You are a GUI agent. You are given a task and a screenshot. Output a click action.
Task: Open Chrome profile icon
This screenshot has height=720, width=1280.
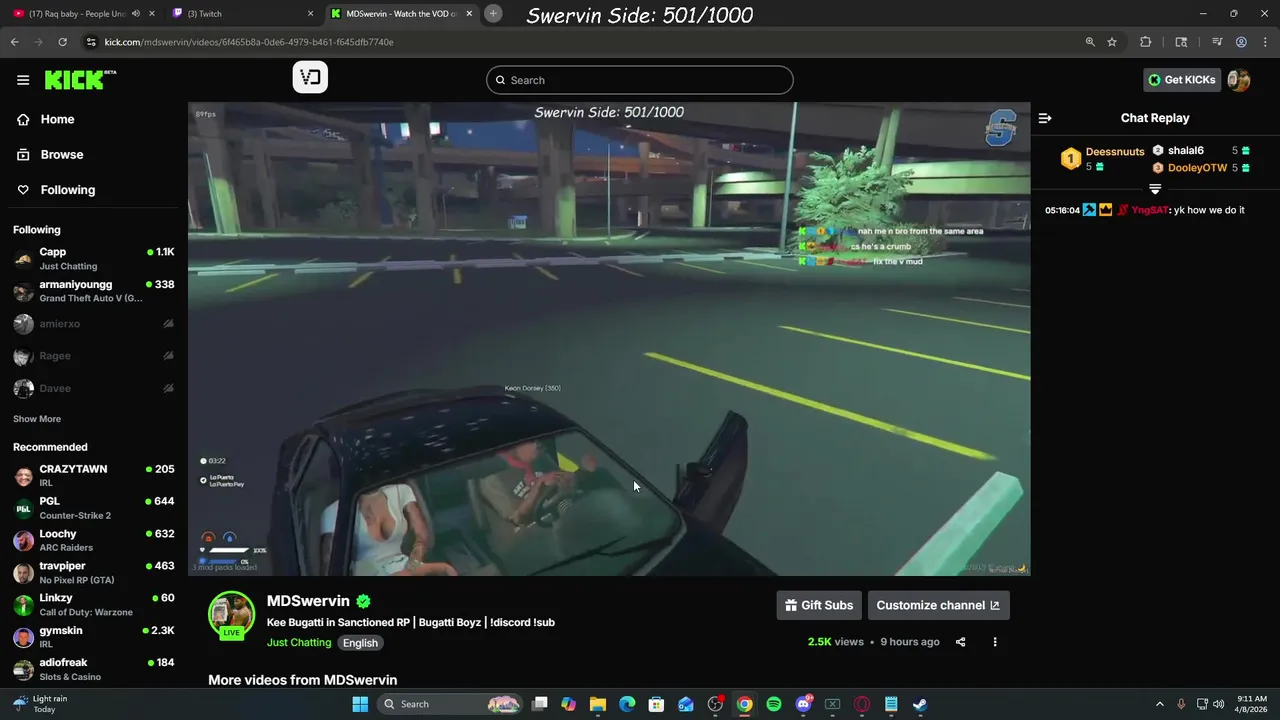coord(1241,42)
